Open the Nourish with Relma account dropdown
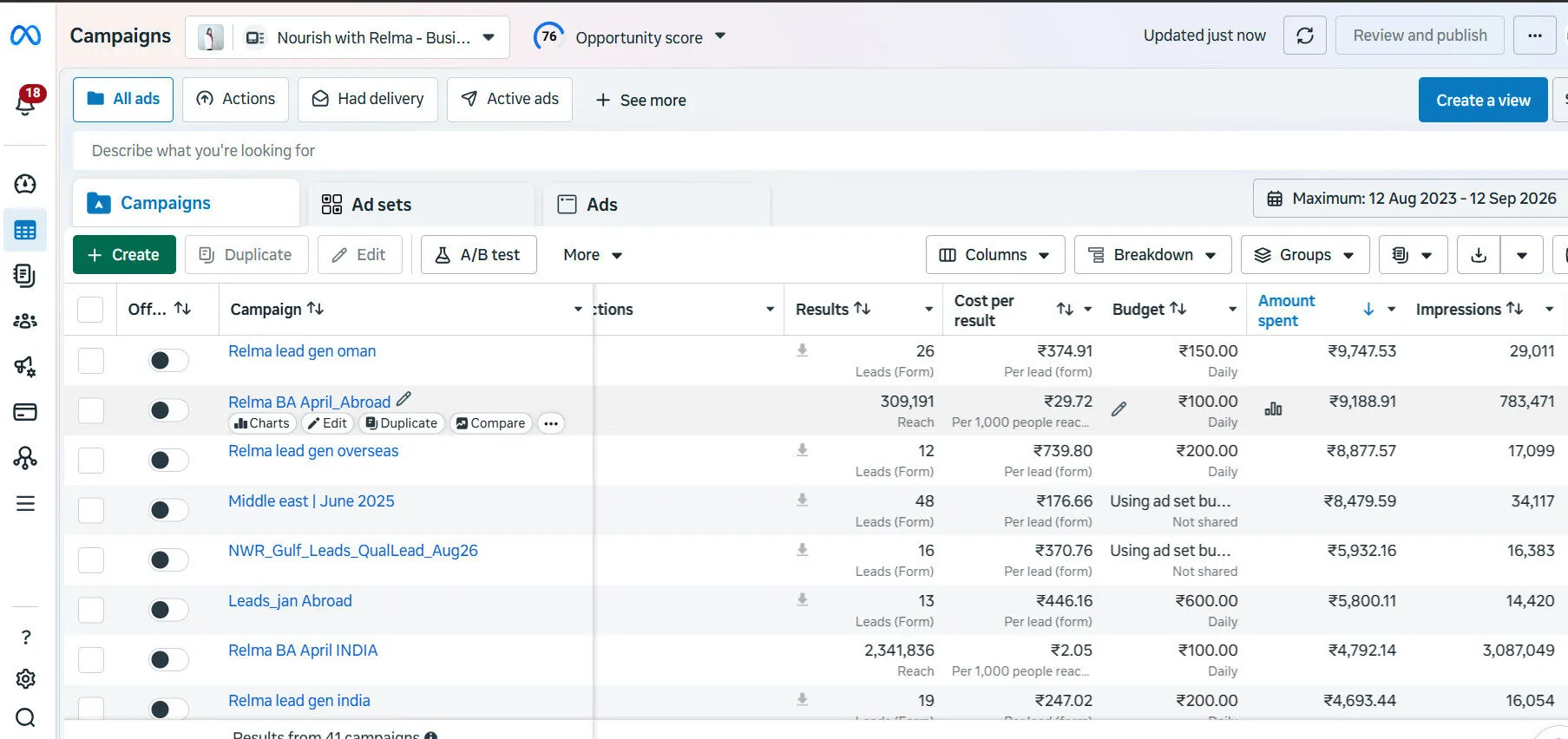Viewport: 1568px width, 739px height. 347,37
